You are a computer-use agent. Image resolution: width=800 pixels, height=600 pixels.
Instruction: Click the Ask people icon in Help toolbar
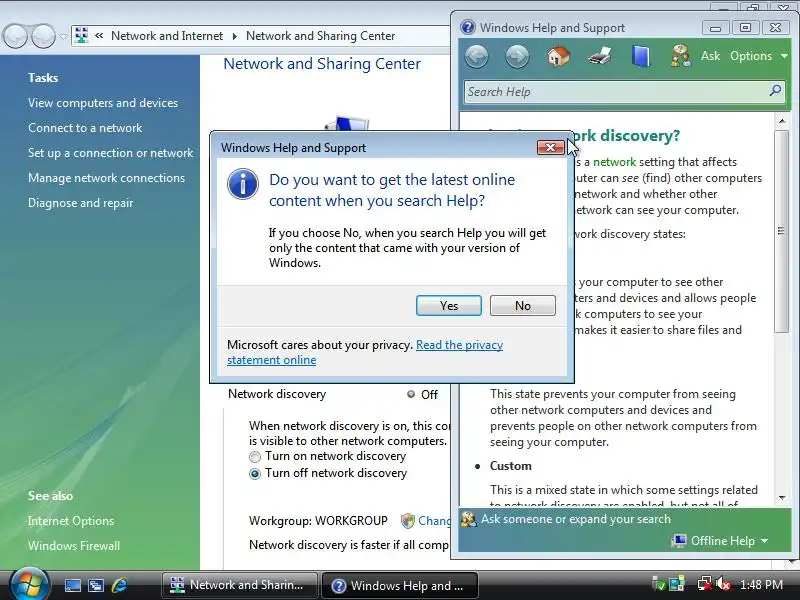pyautogui.click(x=681, y=56)
